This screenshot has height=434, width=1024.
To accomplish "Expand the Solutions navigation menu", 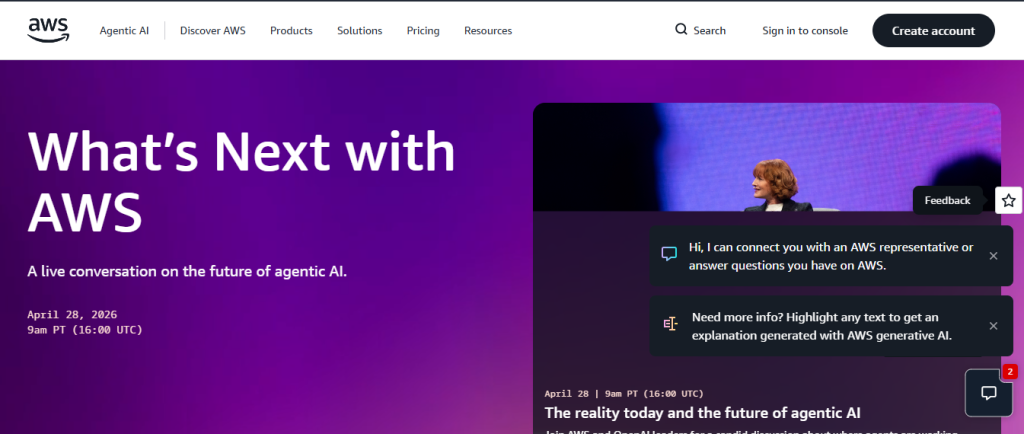I will click(x=359, y=31).
